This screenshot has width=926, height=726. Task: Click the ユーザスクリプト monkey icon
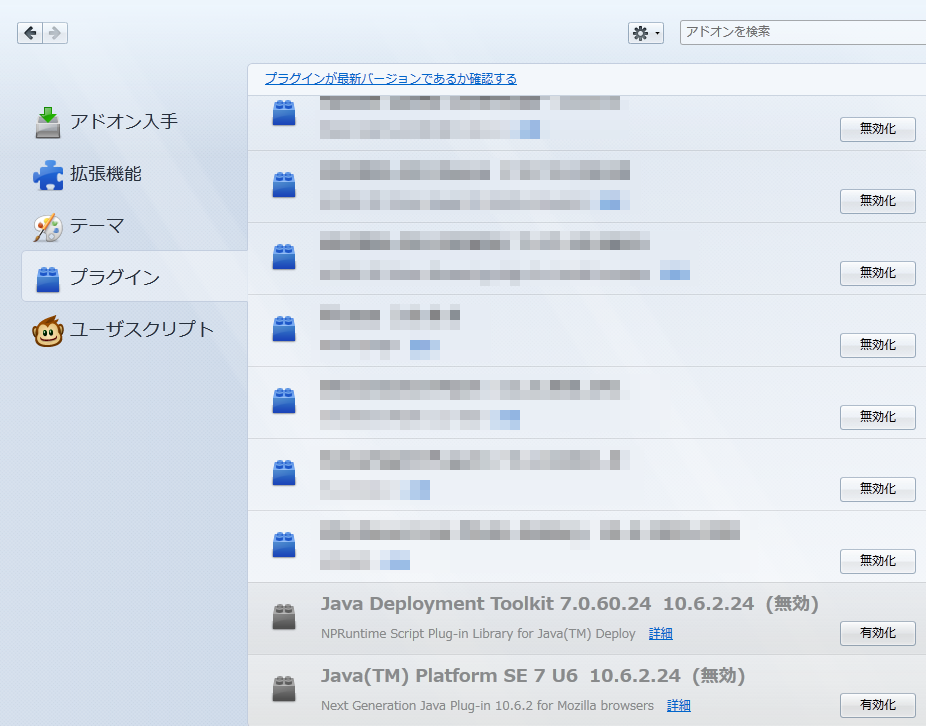[48, 331]
